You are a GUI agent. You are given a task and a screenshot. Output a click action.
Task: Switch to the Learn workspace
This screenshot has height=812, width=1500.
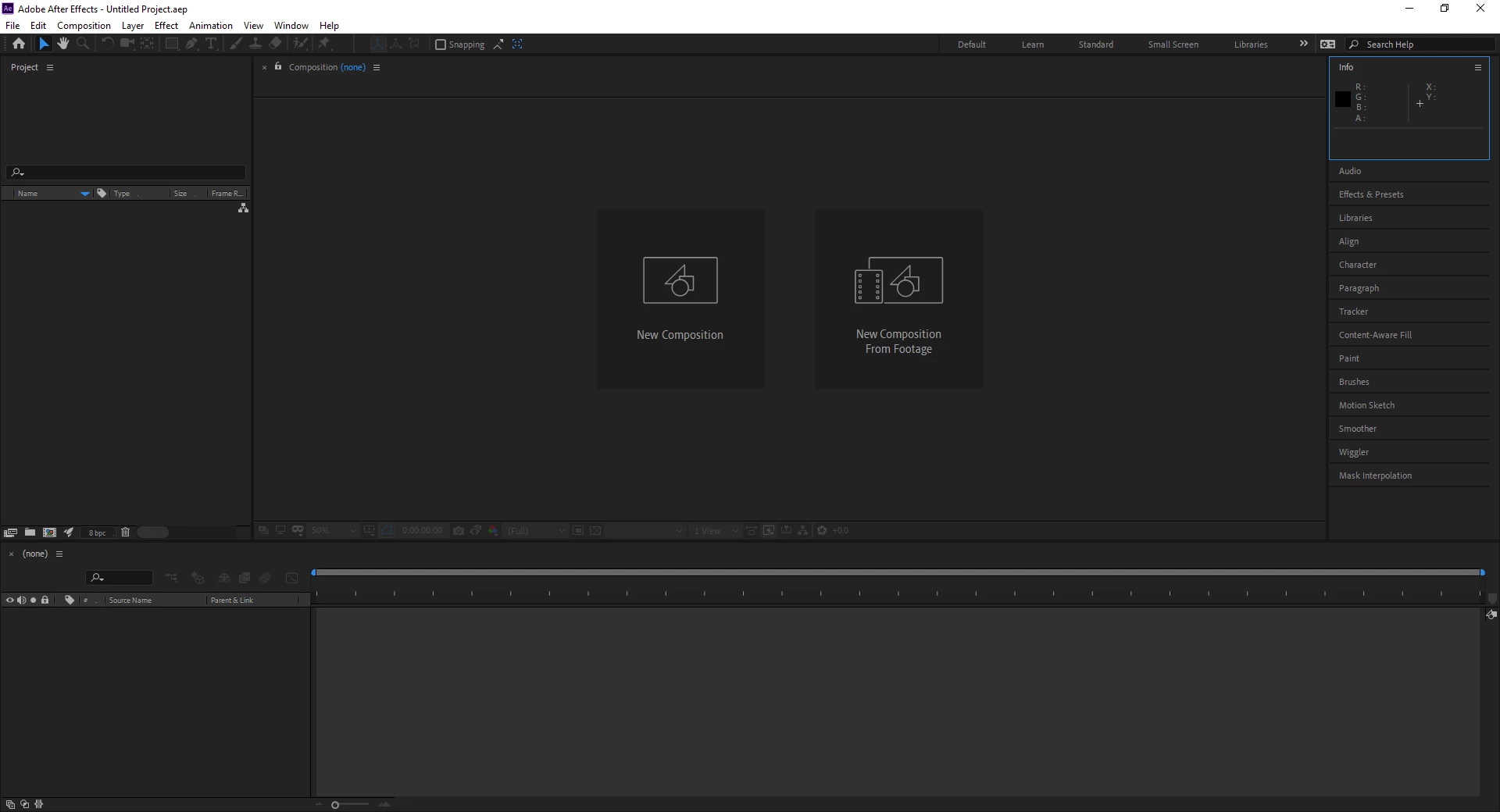tap(1033, 45)
